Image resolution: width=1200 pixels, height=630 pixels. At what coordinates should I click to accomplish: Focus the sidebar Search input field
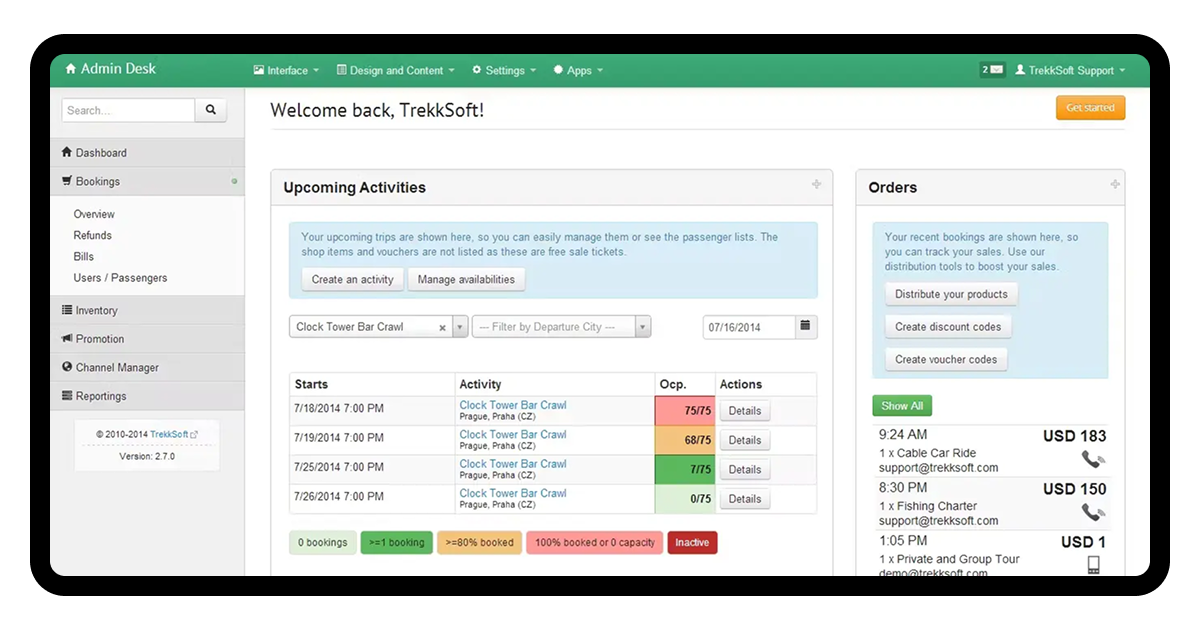click(x=129, y=110)
